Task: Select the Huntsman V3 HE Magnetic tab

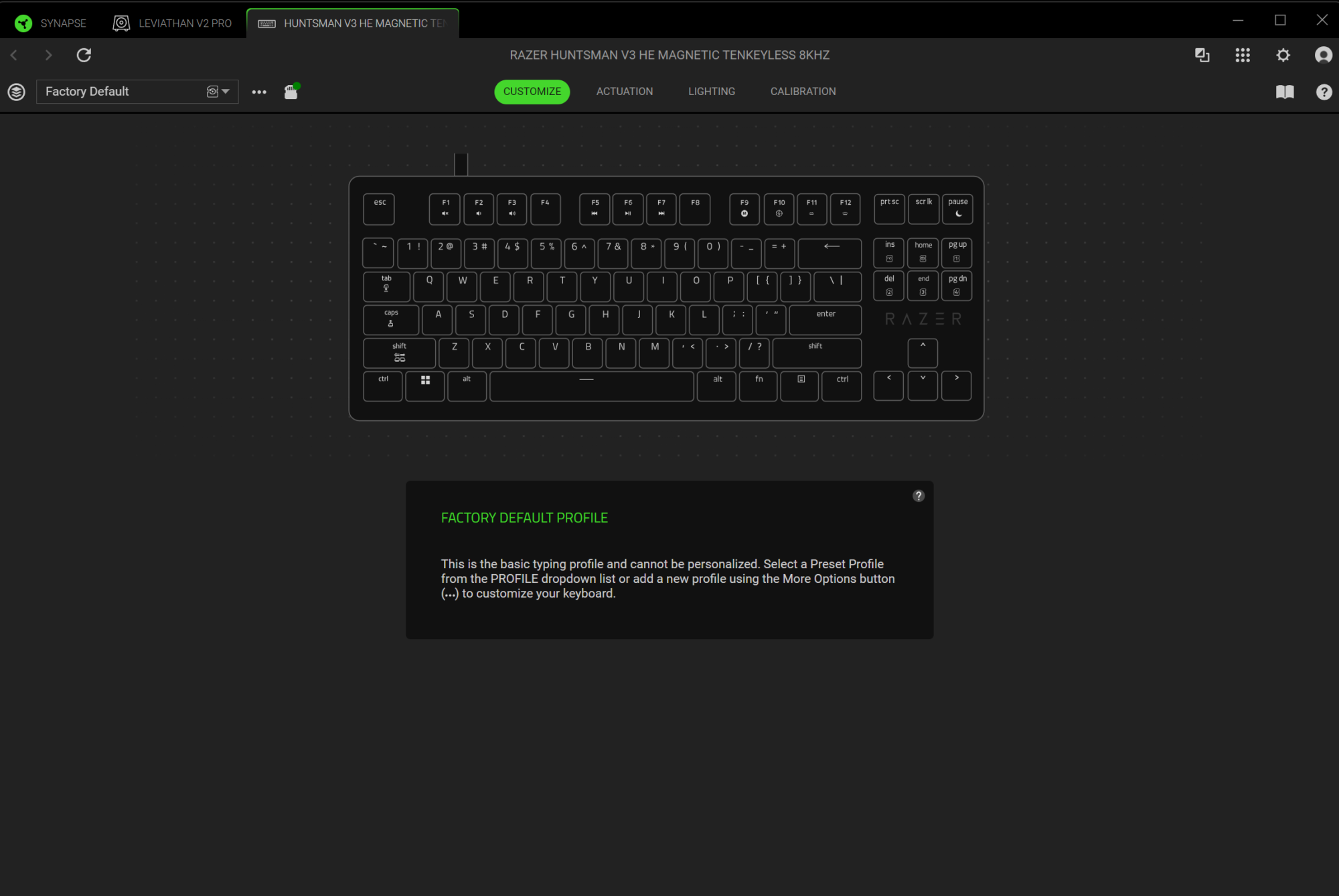Action: pyautogui.click(x=353, y=23)
